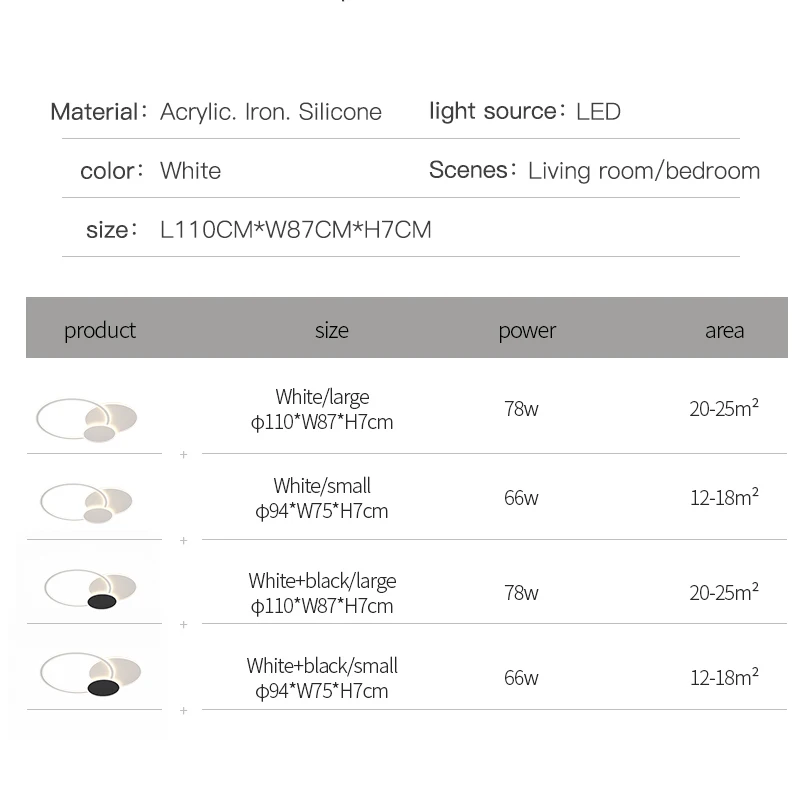
Task: Click 20-25m² area in White+black/large row
Action: (x=724, y=593)
